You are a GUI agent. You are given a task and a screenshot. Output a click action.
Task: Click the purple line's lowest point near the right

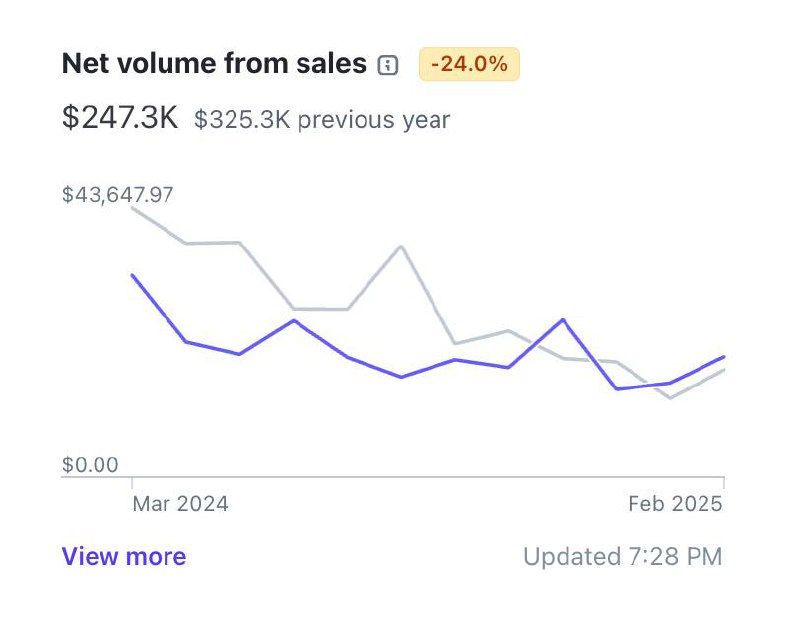[617, 388]
